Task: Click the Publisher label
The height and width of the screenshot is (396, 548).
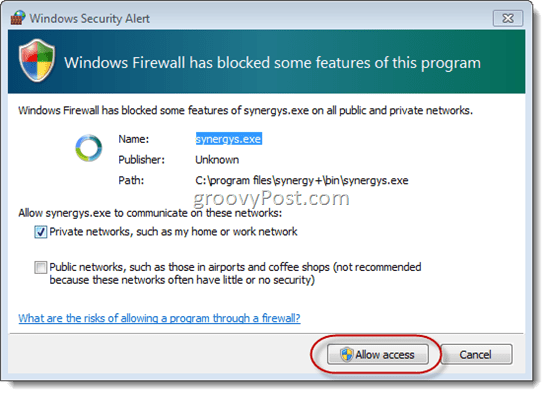Action: 141,160
